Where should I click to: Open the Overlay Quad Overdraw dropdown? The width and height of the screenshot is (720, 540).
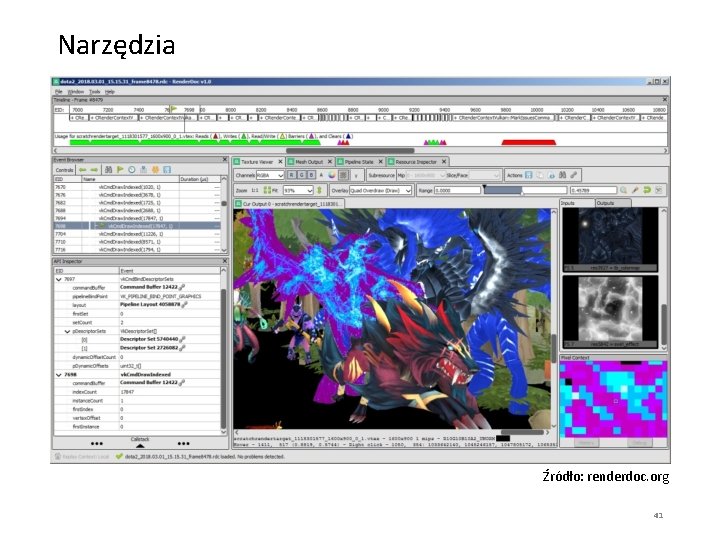tap(381, 190)
